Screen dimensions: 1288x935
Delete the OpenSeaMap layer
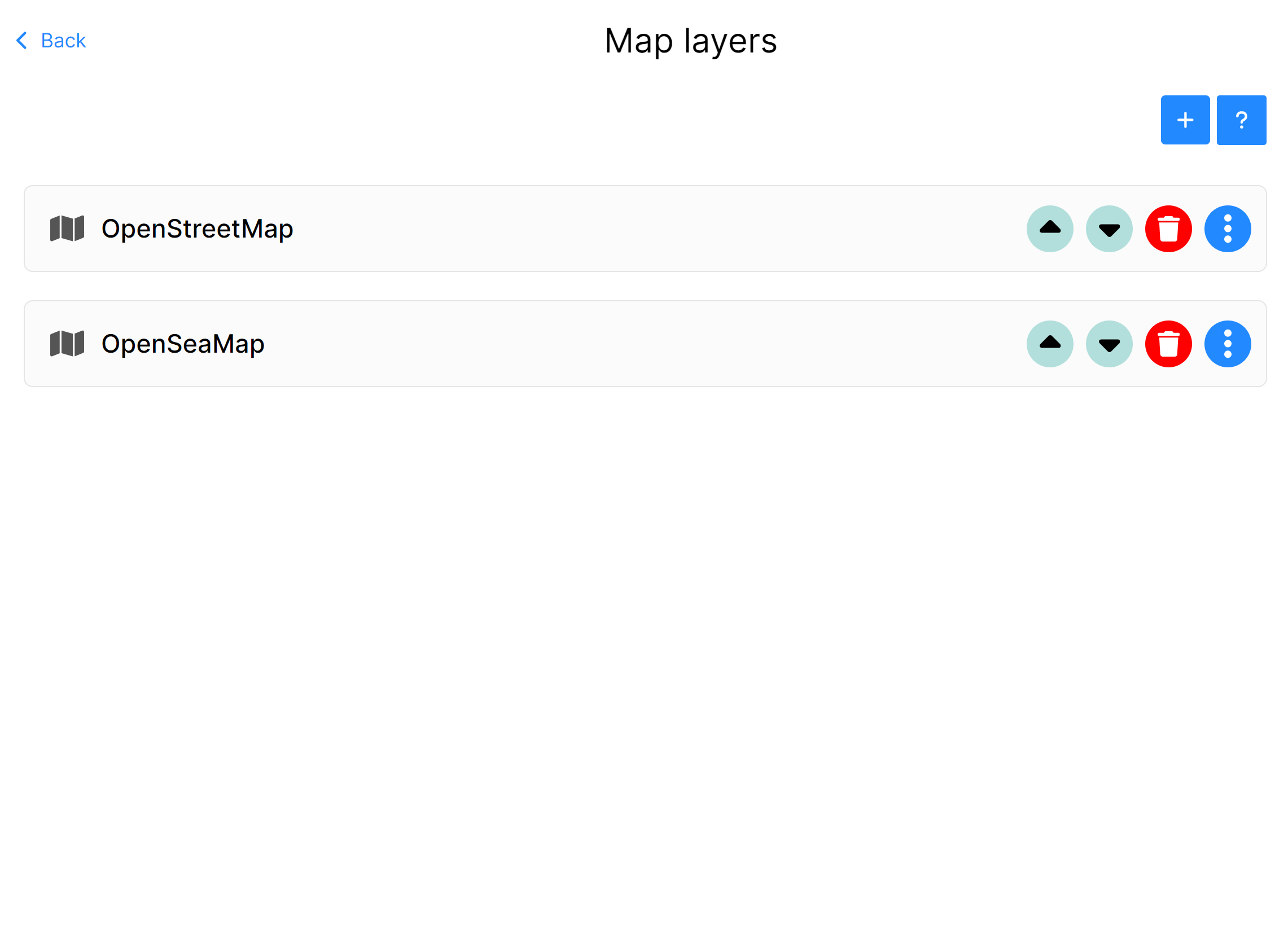pos(1168,344)
